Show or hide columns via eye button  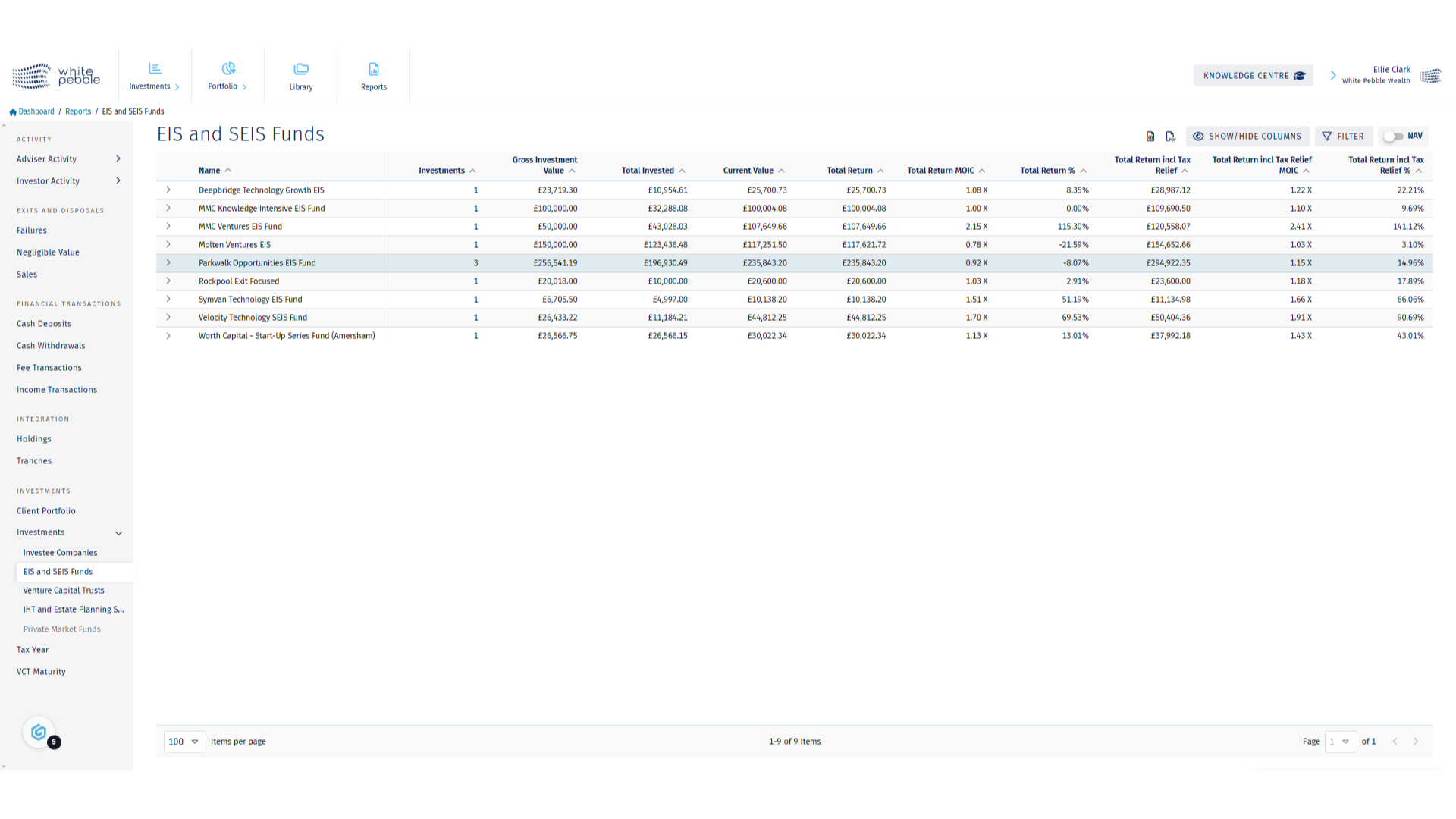(1247, 136)
